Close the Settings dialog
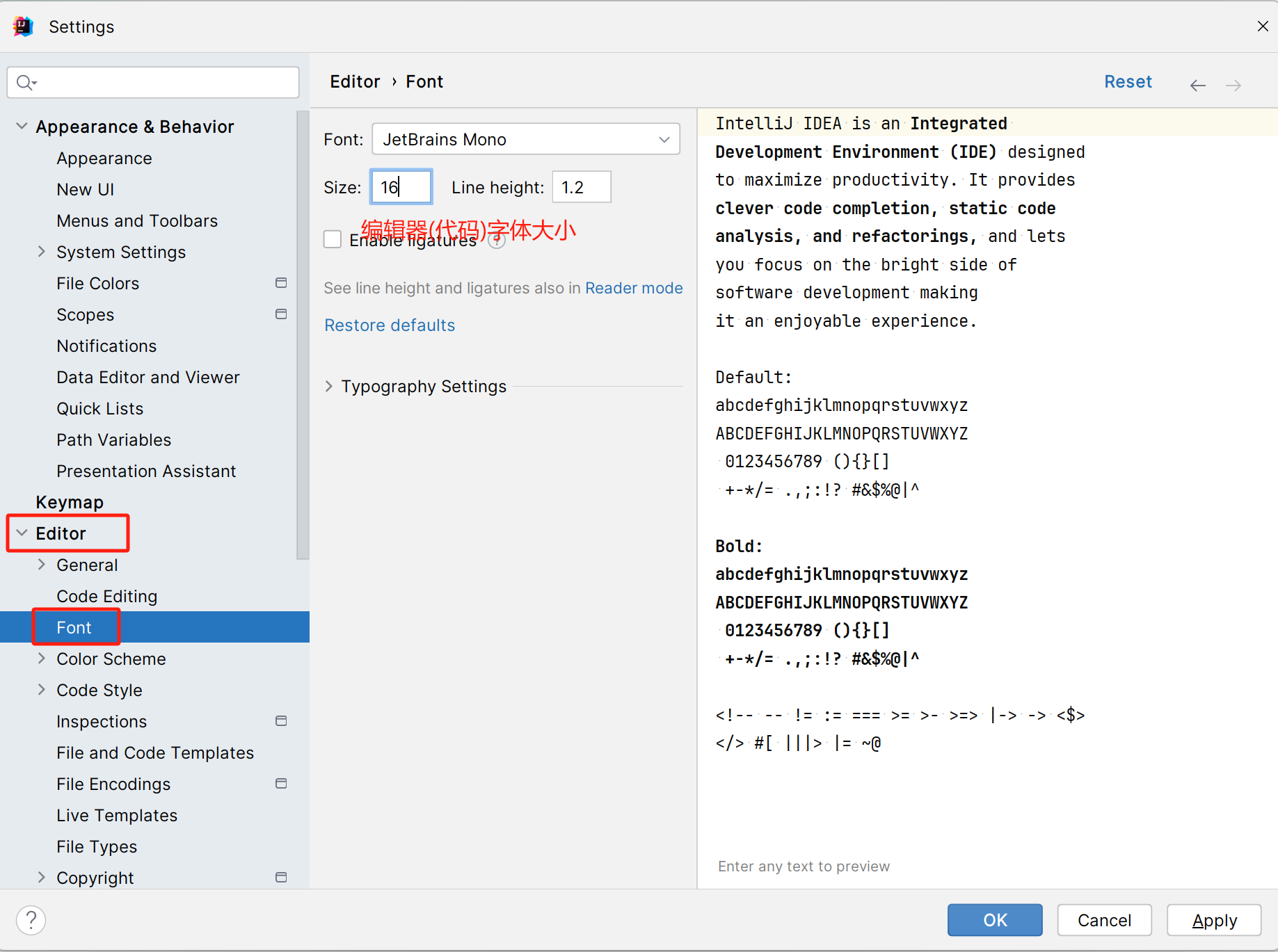1278x952 pixels. pos(1263,26)
